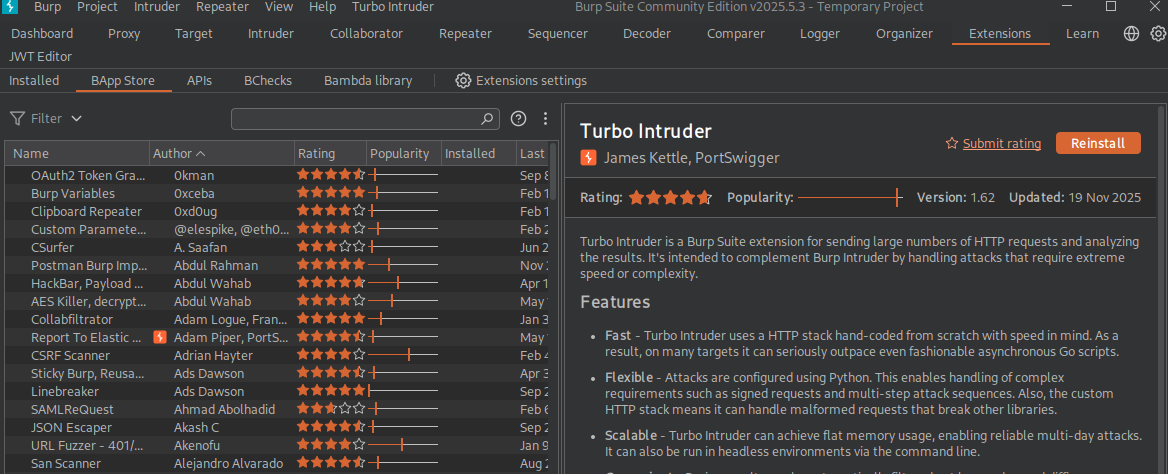Expand the Filter dropdown
The width and height of the screenshot is (1168, 474).
click(x=45, y=118)
